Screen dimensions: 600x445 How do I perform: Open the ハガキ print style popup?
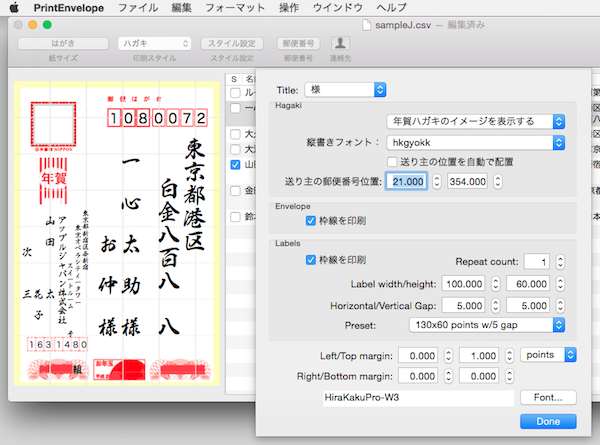(155, 44)
